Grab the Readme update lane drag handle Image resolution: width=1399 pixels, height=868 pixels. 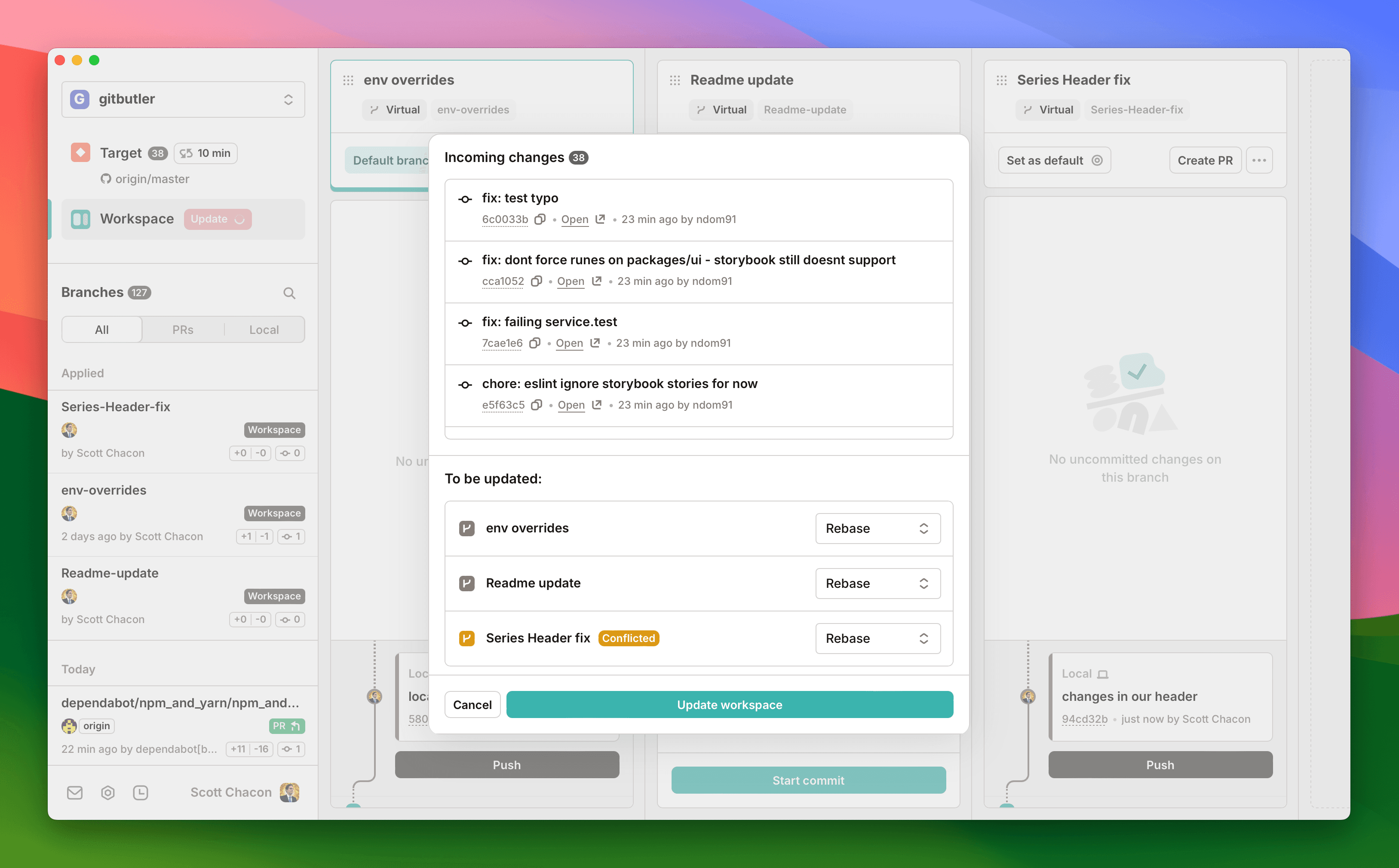(x=675, y=80)
